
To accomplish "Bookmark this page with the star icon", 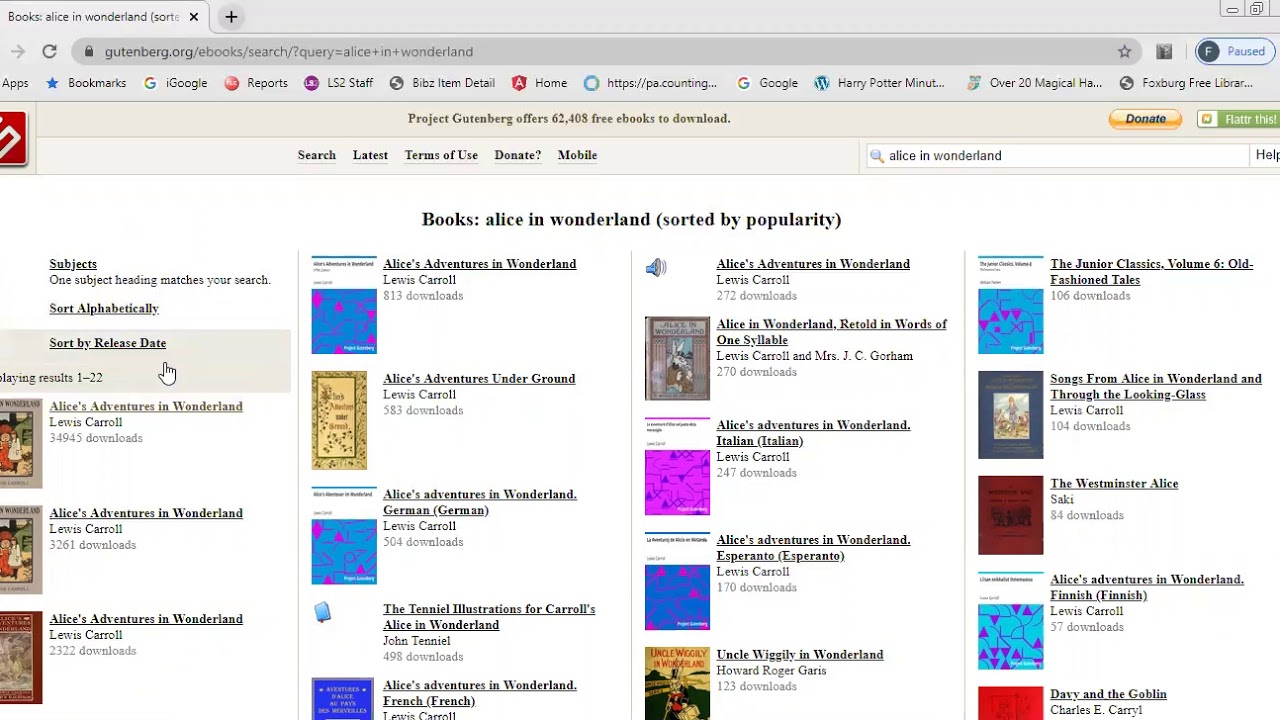I will pyautogui.click(x=1125, y=51).
